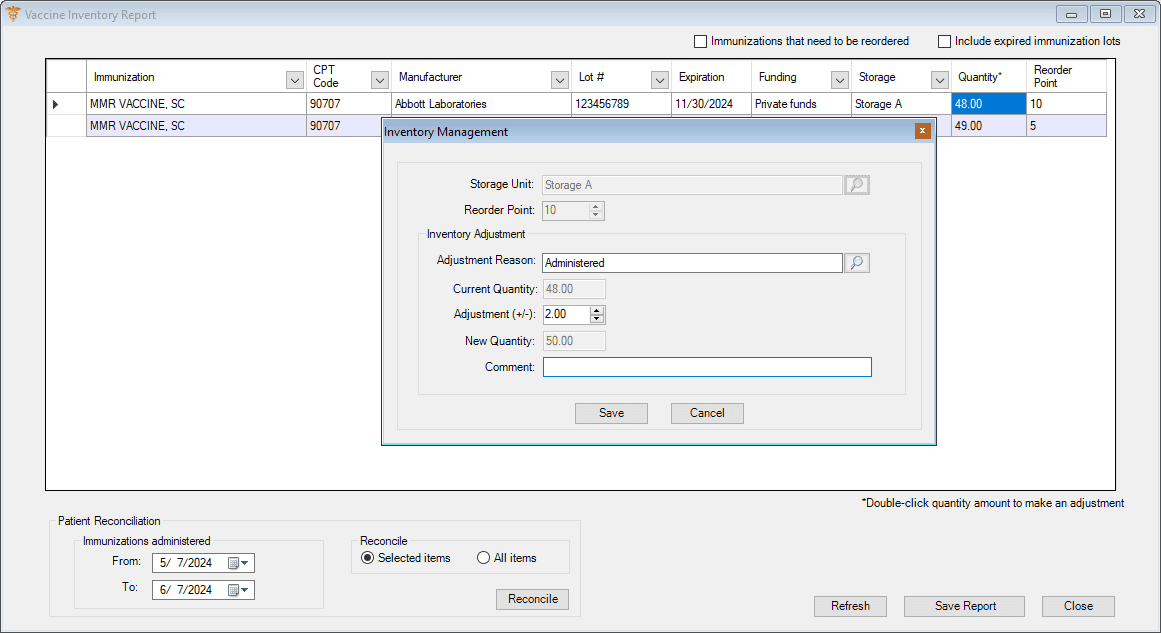The width and height of the screenshot is (1161, 633).
Task: Close the Inventory Management dialog with X
Action: click(922, 131)
